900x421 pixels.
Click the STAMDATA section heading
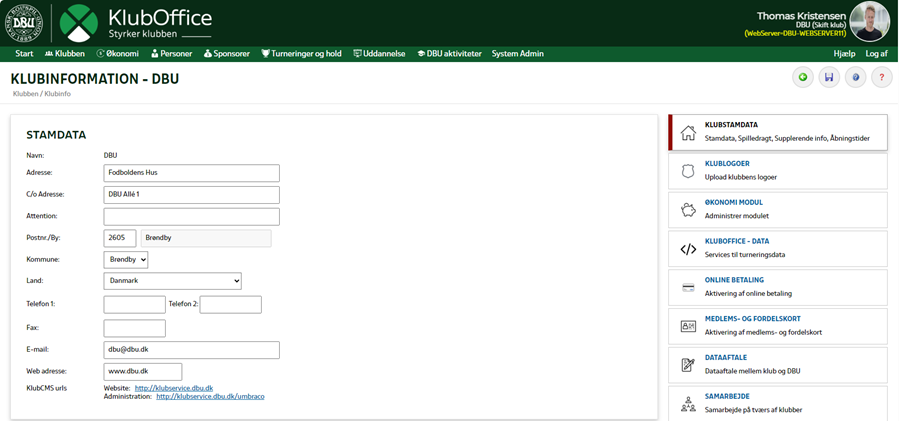(x=56, y=136)
